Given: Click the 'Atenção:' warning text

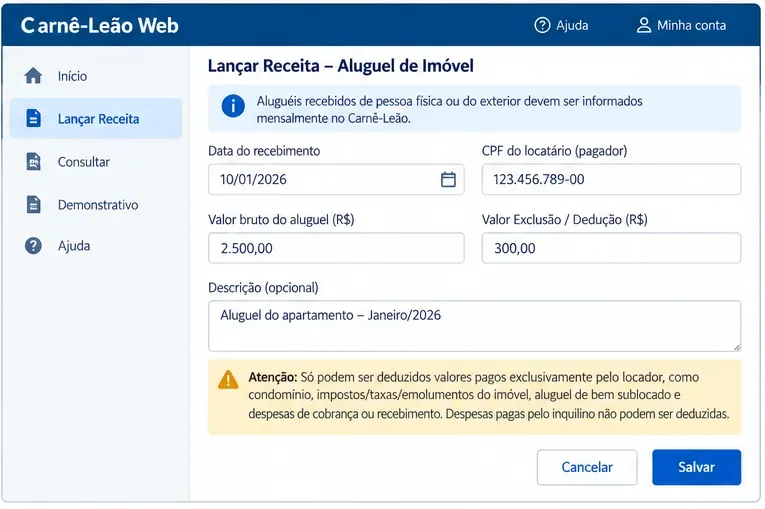Looking at the screenshot, I should [x=272, y=377].
